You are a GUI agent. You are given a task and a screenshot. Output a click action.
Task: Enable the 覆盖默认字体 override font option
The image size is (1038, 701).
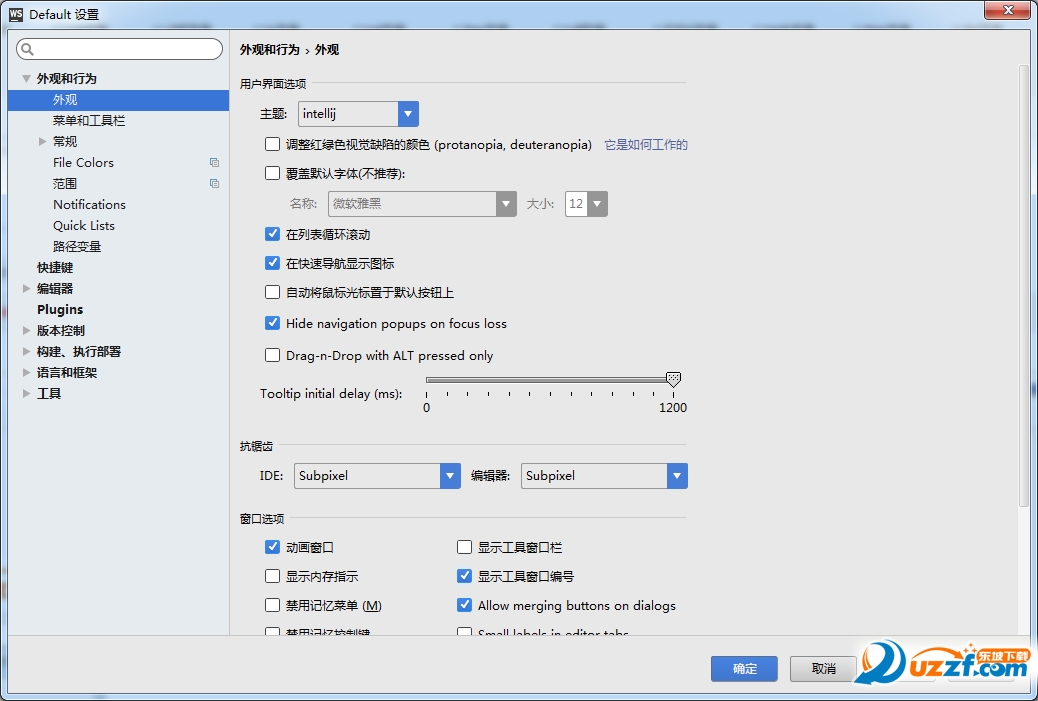pyautogui.click(x=272, y=173)
